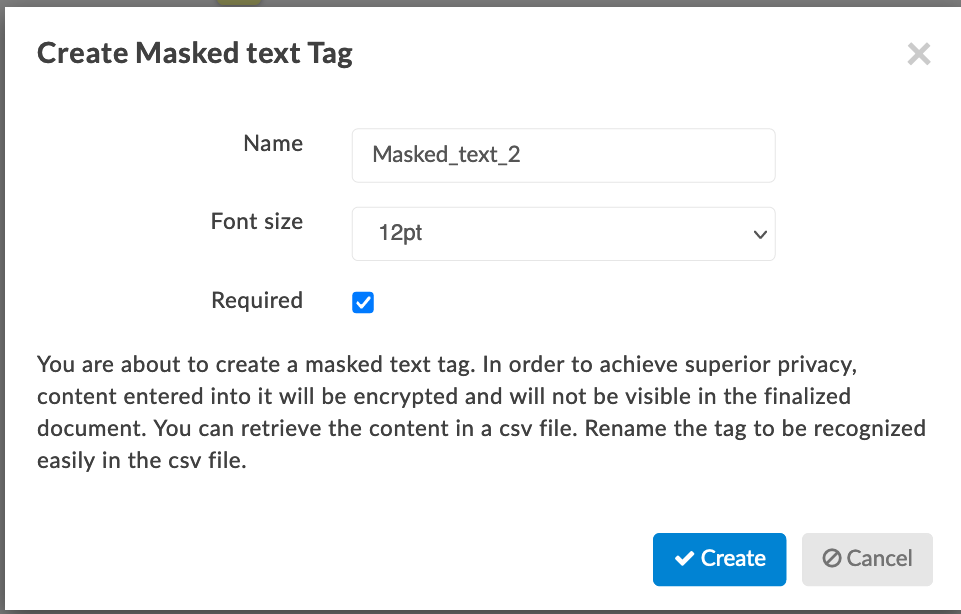Expand Font size using its chevron arrow
Viewport: 961px width, 614px height.
(760, 234)
